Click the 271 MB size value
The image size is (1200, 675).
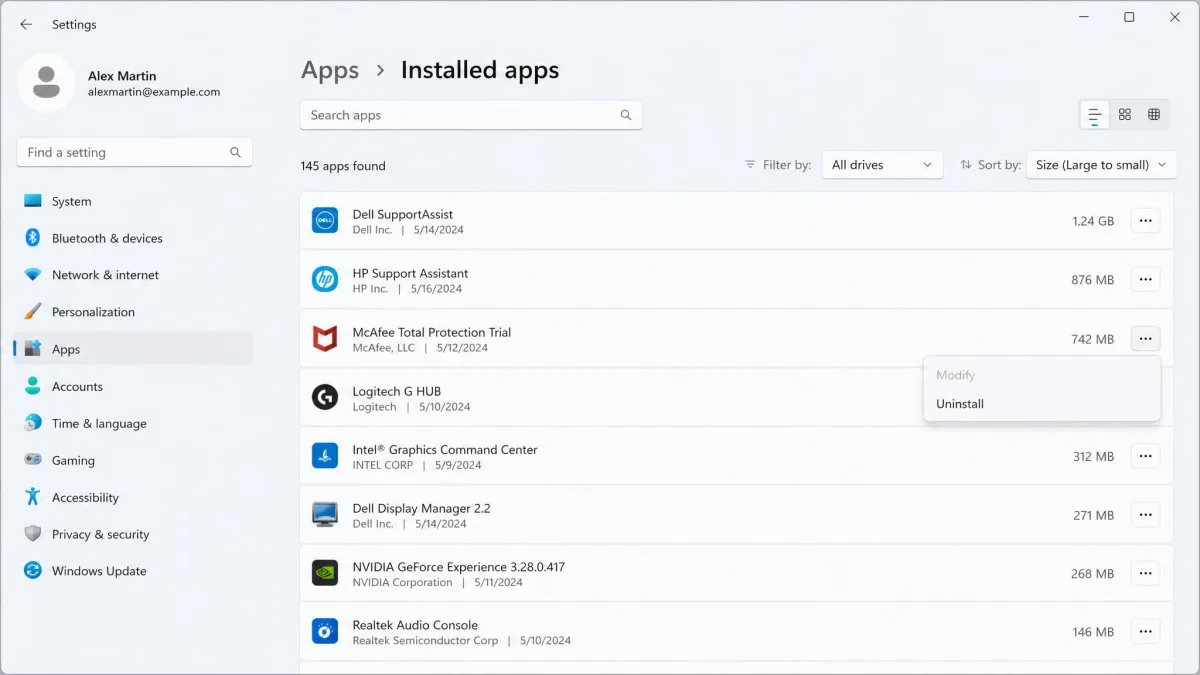(1093, 515)
